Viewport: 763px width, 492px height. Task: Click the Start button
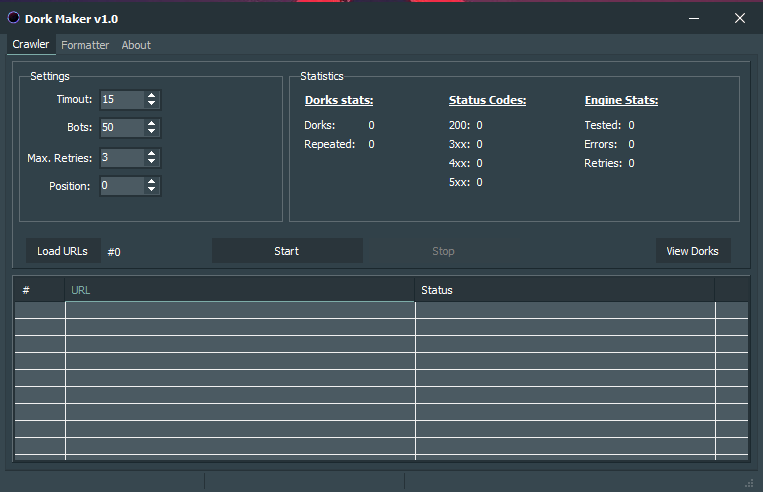pos(287,251)
